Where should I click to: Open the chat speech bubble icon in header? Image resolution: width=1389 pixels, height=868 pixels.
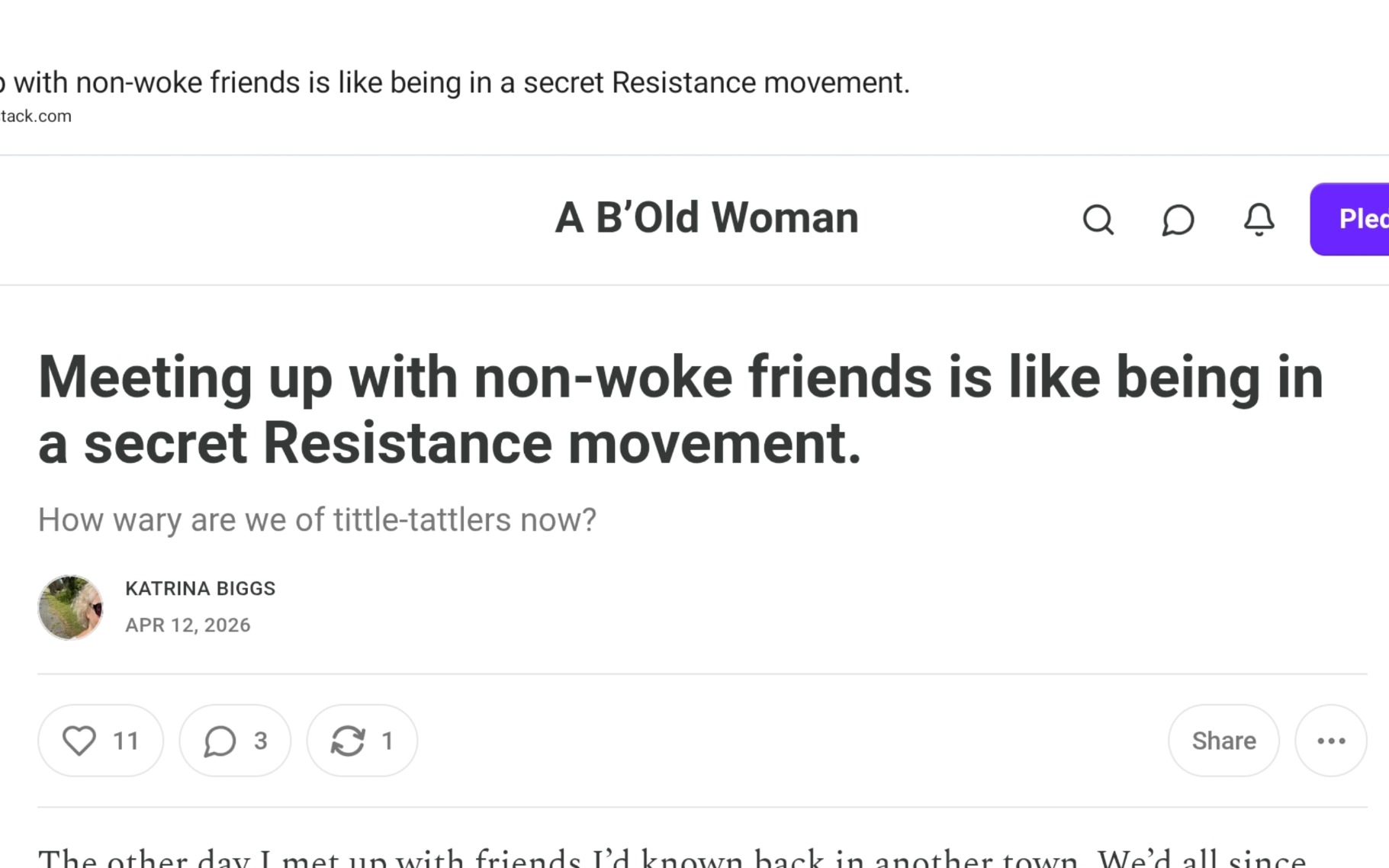click(1178, 220)
